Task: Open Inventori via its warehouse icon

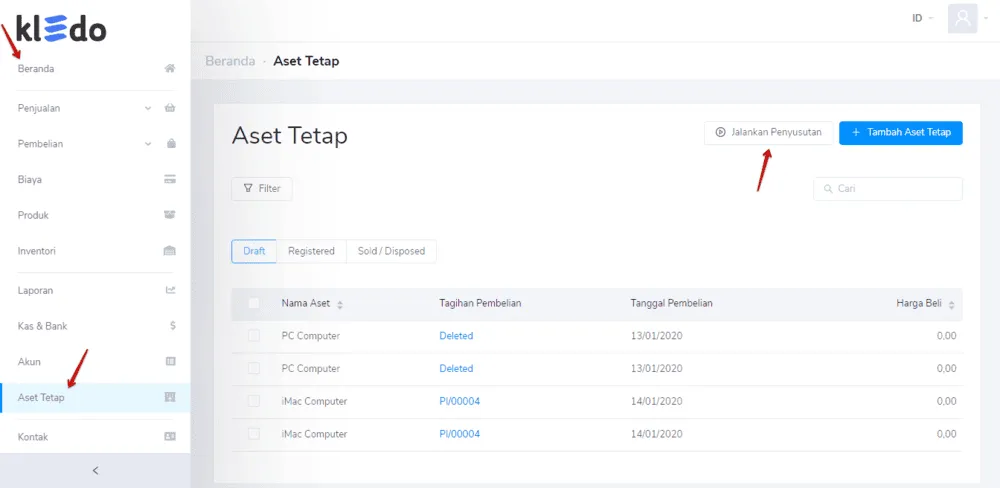Action: click(x=170, y=251)
